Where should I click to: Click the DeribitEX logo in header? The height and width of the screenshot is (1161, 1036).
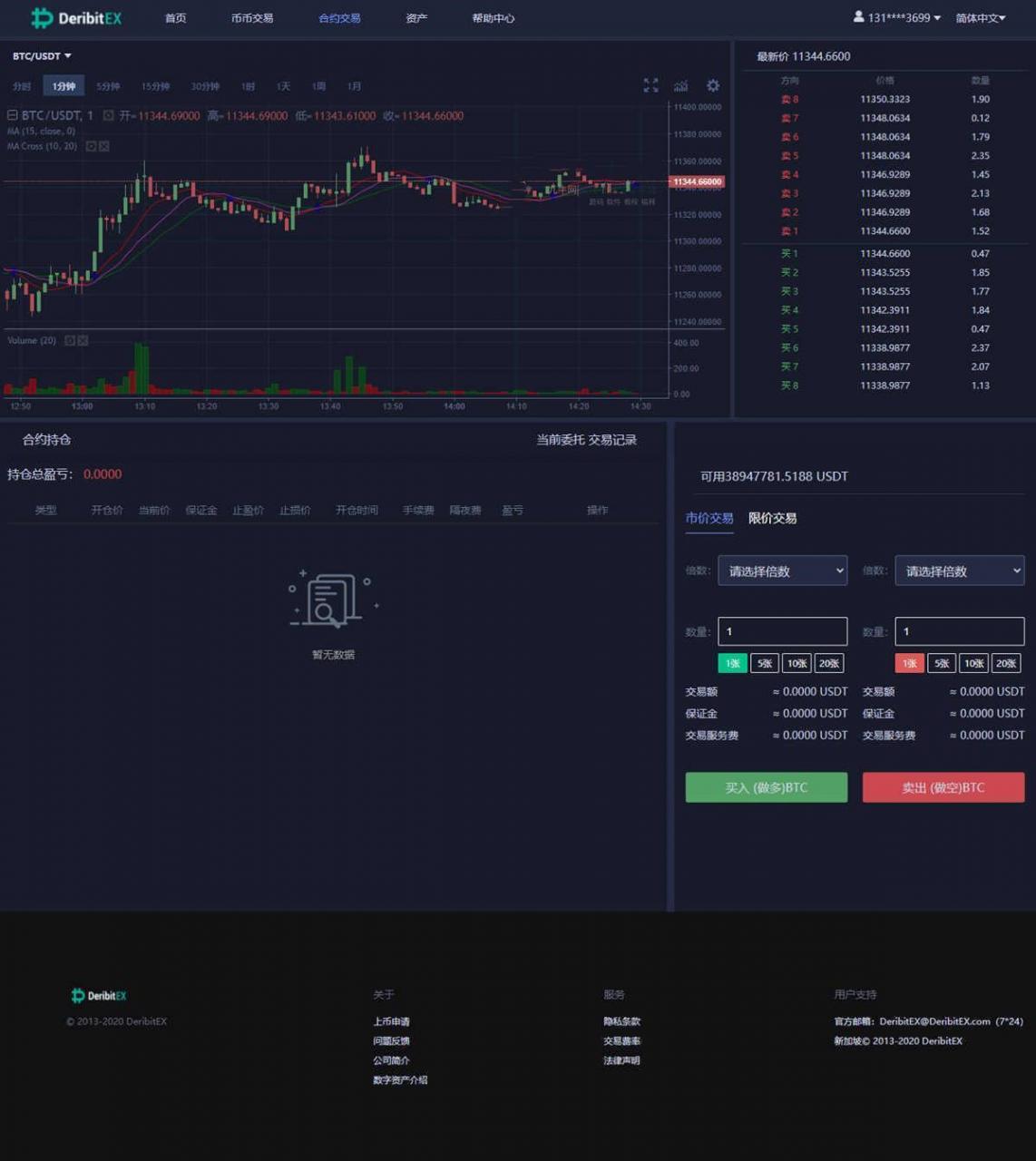[76, 18]
